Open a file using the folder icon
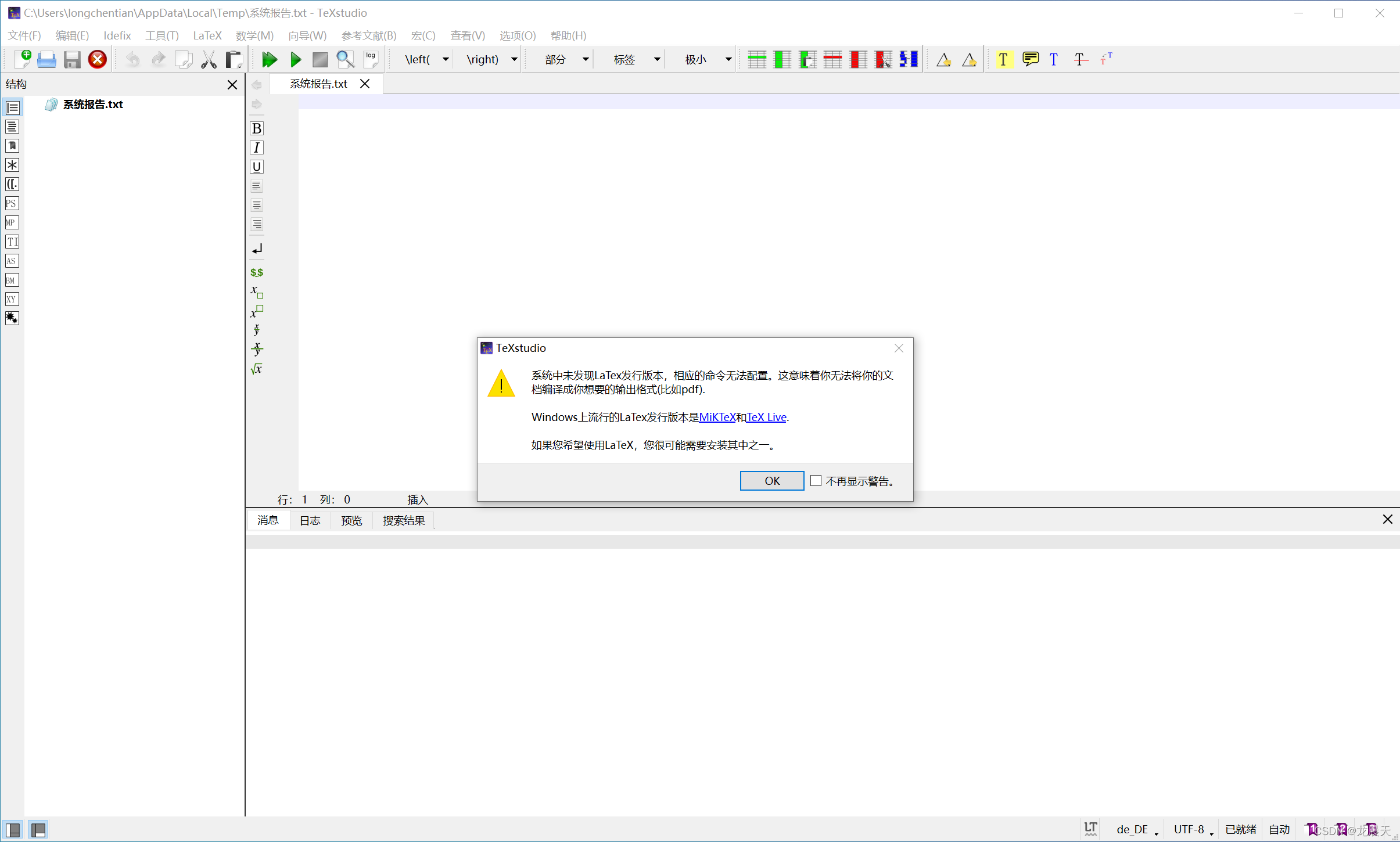 coord(46,59)
